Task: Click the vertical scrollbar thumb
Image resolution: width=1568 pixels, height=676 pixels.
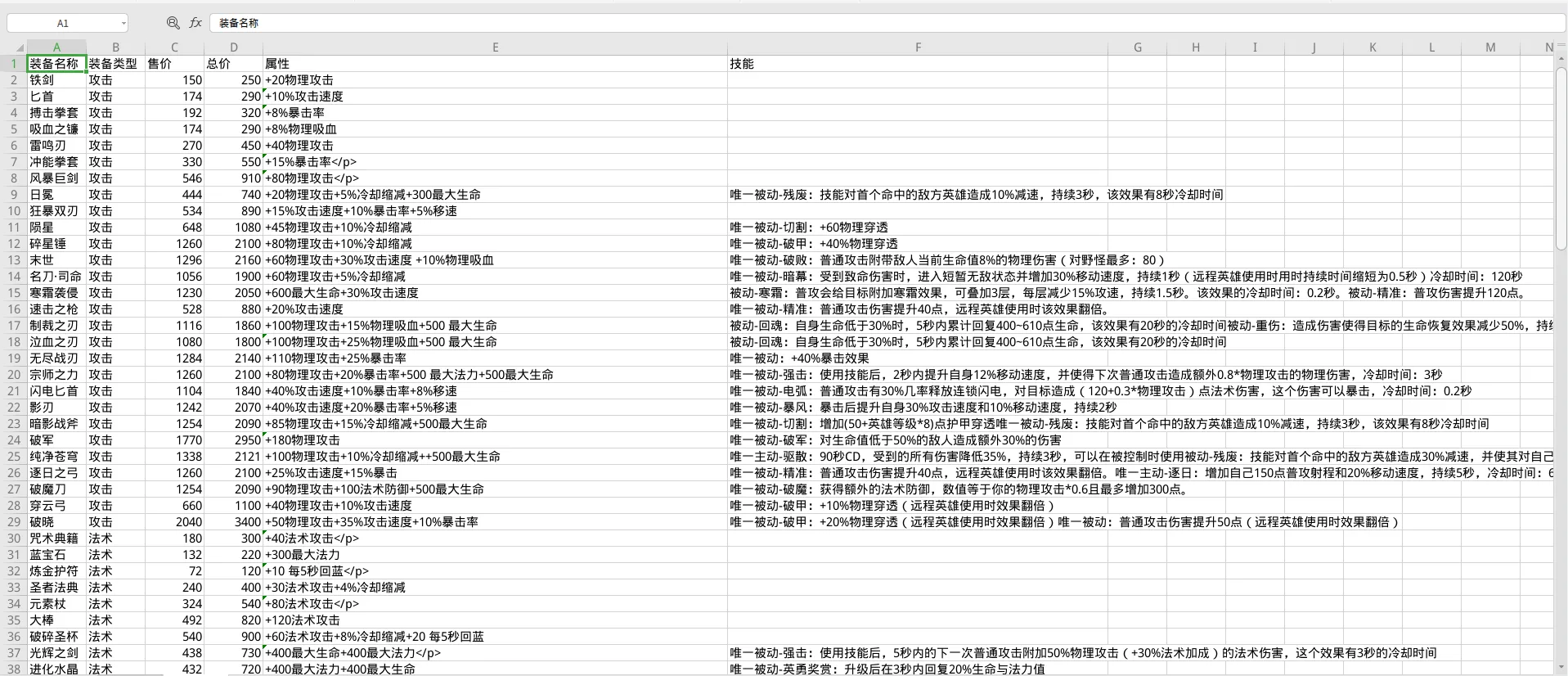Action: tap(1561, 155)
